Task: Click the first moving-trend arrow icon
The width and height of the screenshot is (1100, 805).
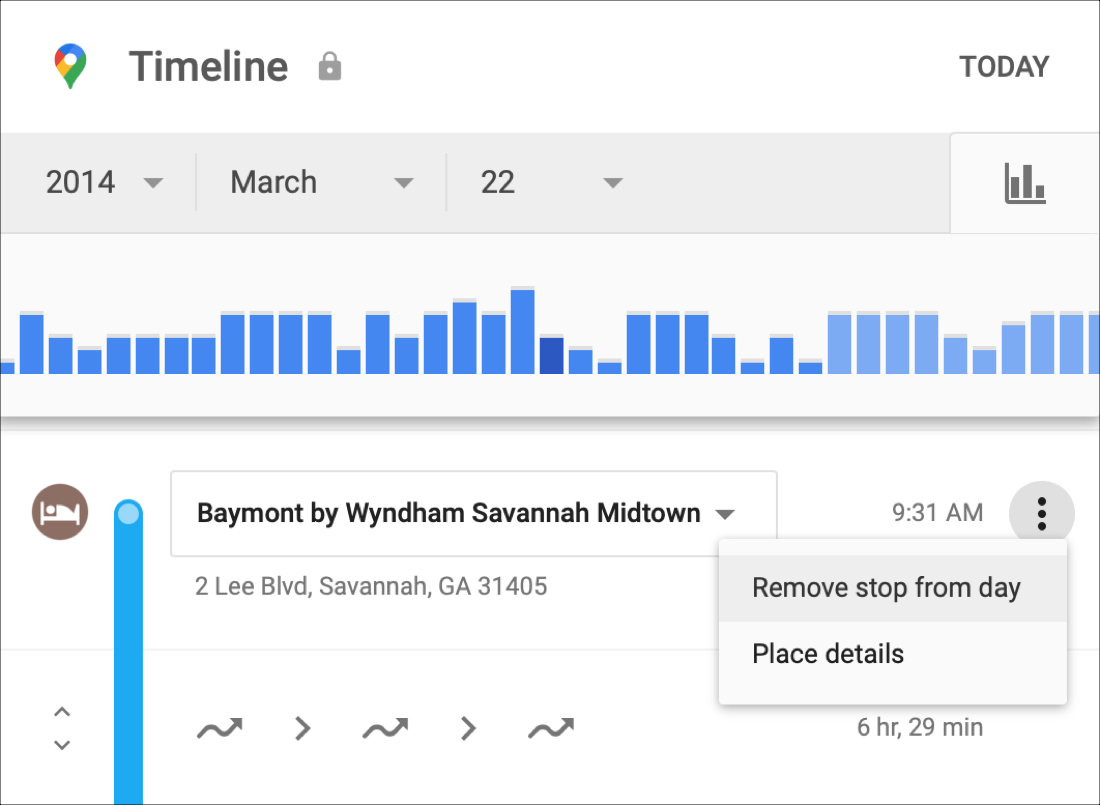Action: [x=220, y=729]
